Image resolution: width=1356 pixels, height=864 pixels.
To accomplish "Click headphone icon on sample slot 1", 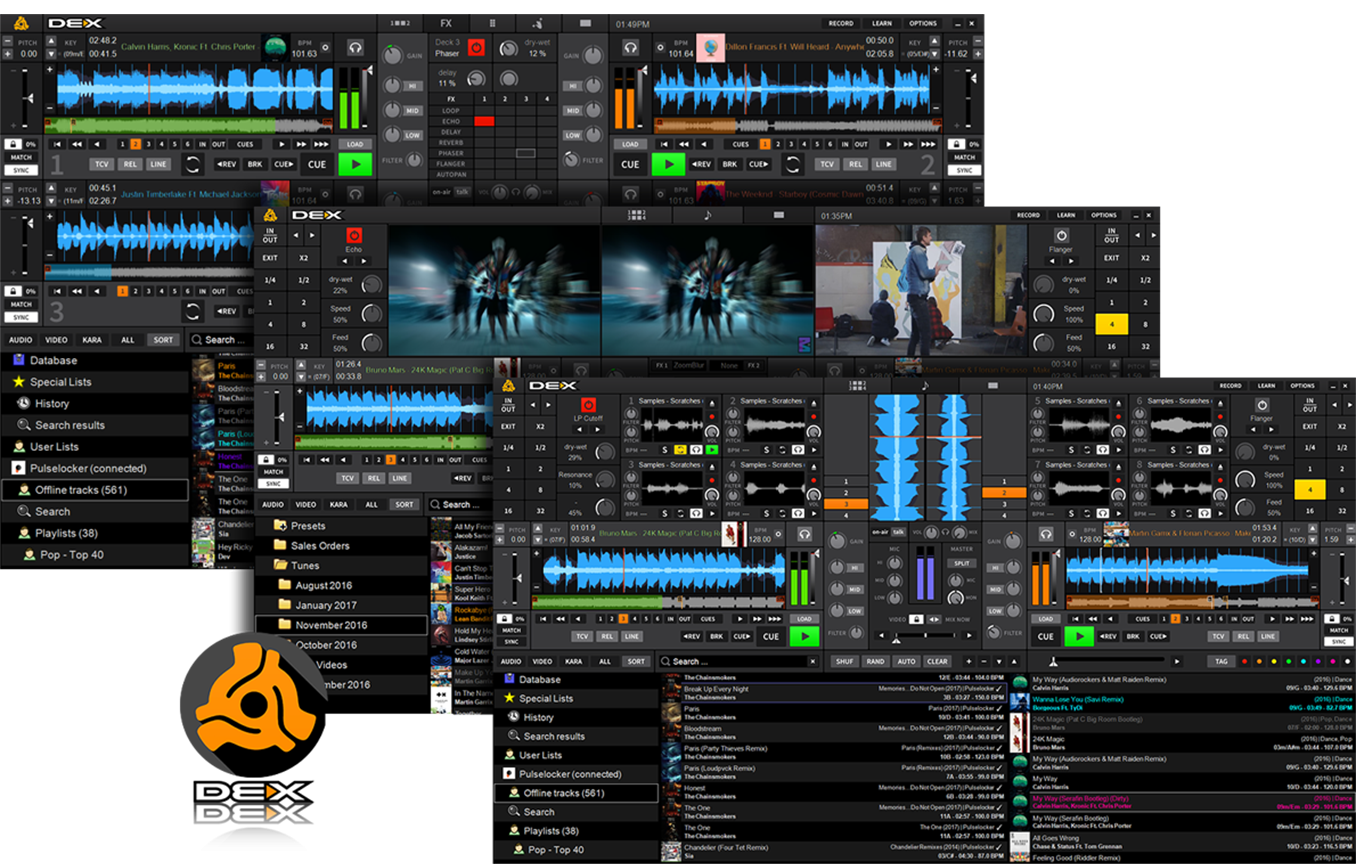I will coord(696,450).
